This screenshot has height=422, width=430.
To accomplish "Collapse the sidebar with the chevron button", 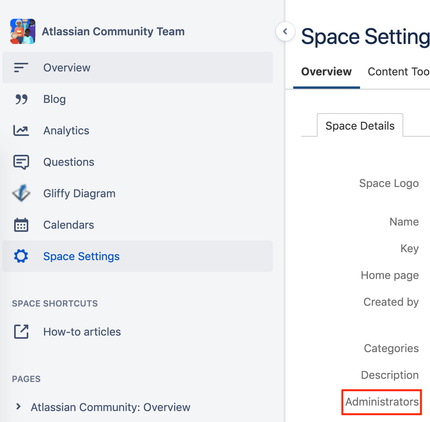I will pyautogui.click(x=285, y=31).
